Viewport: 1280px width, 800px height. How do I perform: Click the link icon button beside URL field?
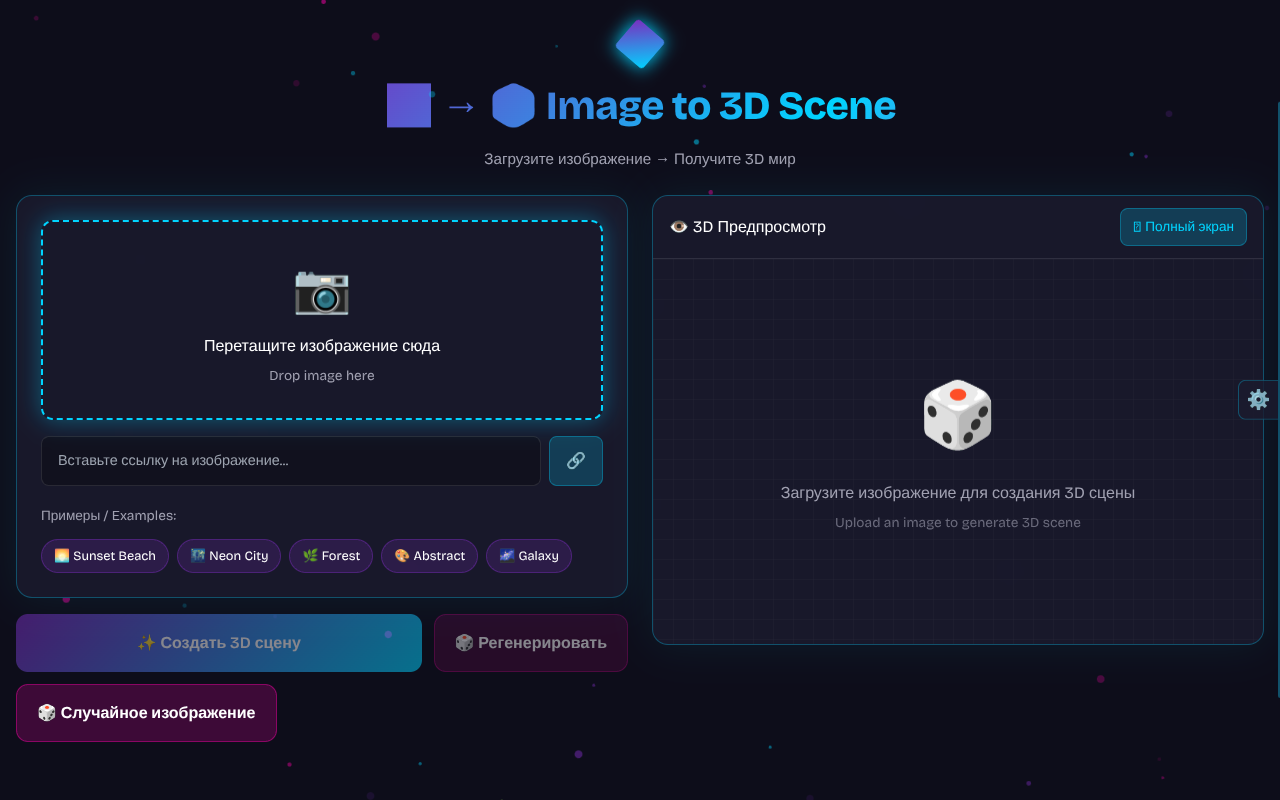coord(575,461)
